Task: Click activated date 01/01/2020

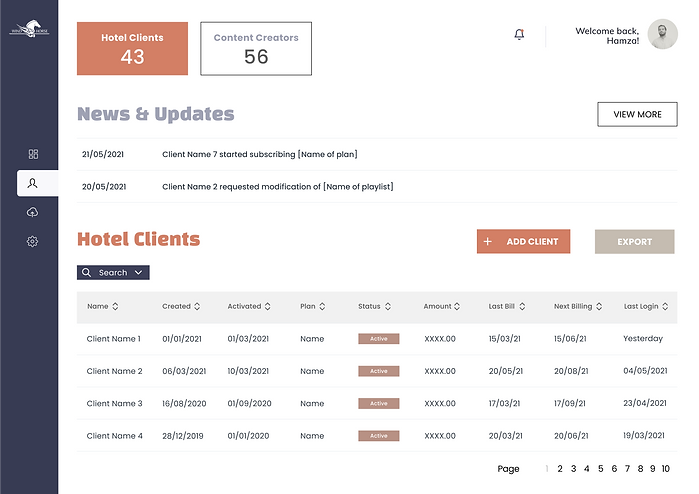Action: tap(248, 436)
